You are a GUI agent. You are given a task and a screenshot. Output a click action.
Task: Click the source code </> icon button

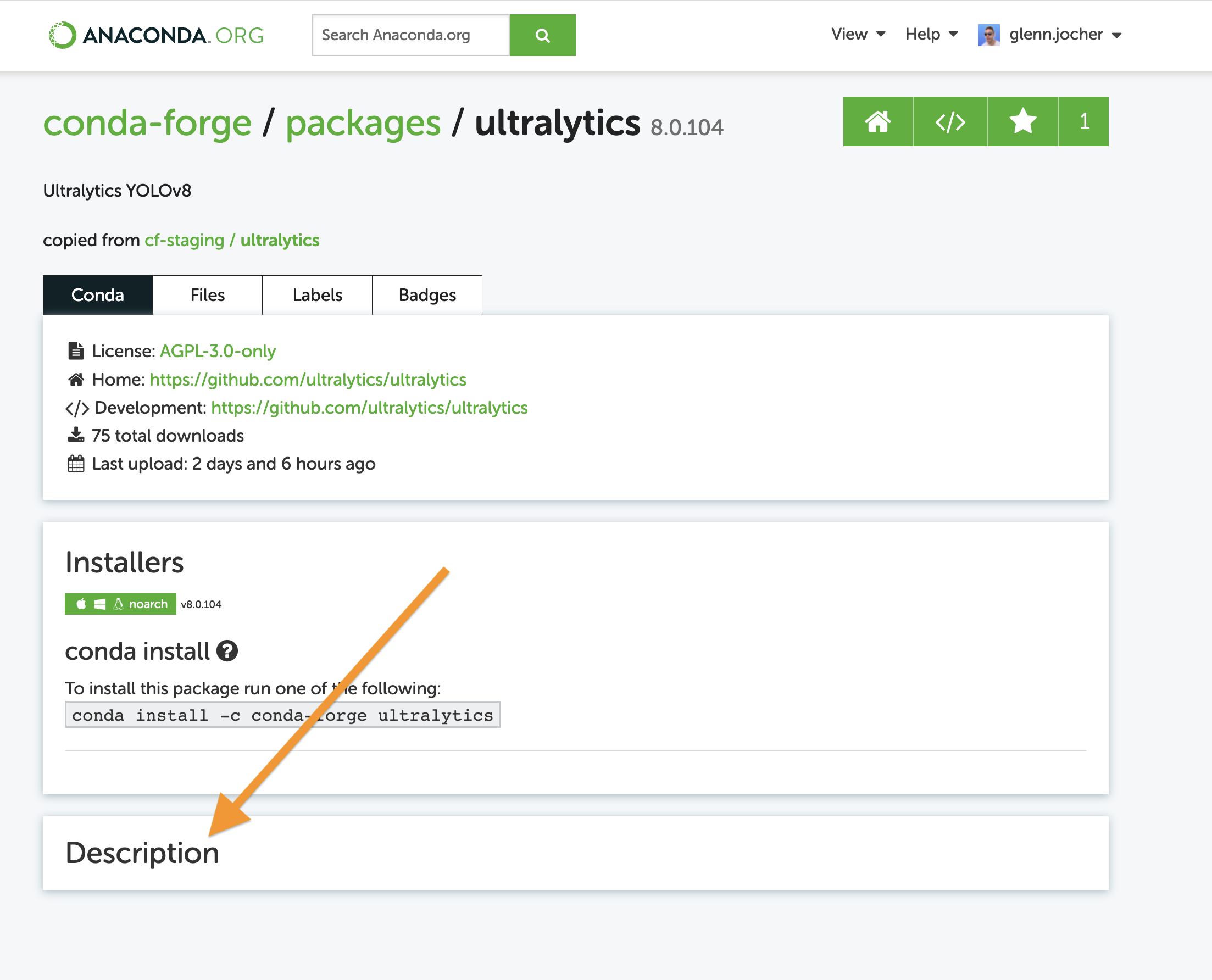coord(950,121)
